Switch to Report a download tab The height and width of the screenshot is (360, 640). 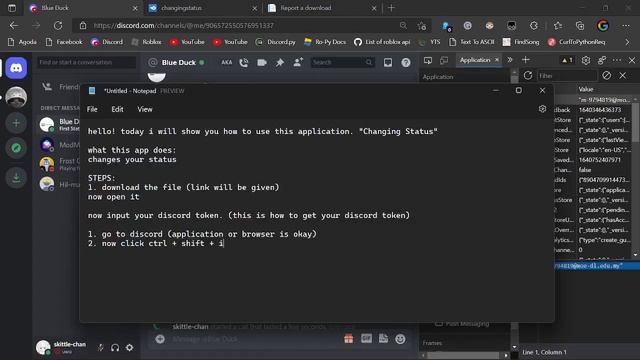coord(322,8)
